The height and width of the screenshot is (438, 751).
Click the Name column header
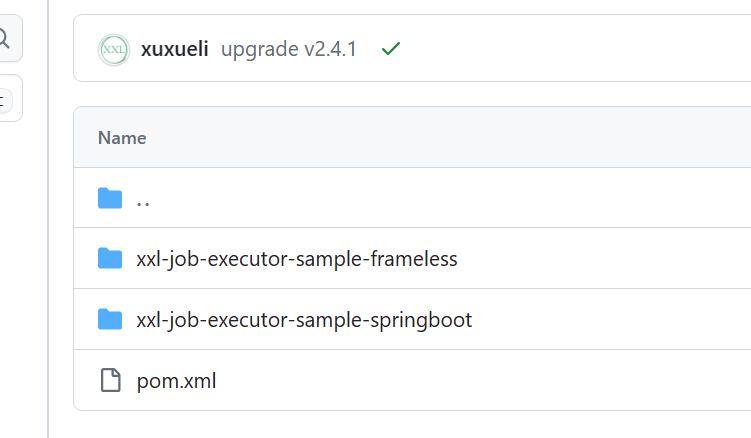[x=122, y=138]
